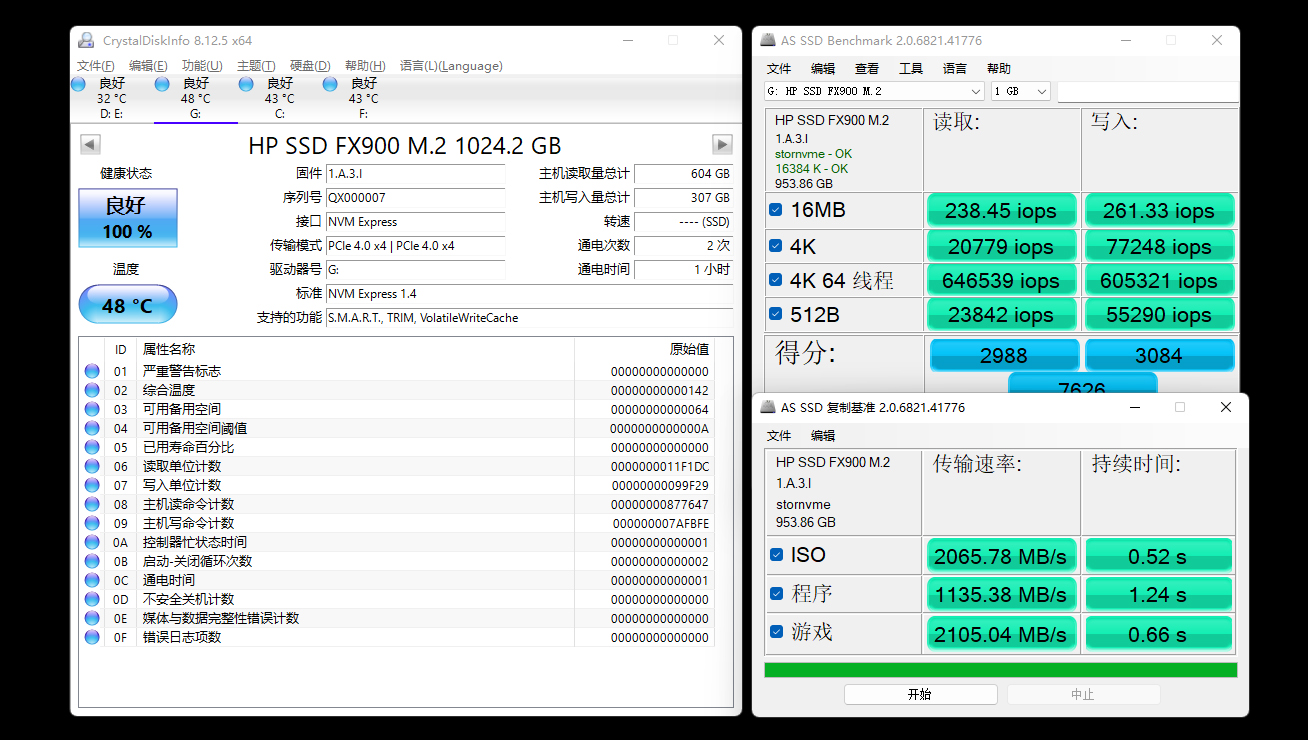
Task: Click status orb for attribute 04
Action: pyautogui.click(x=92, y=428)
